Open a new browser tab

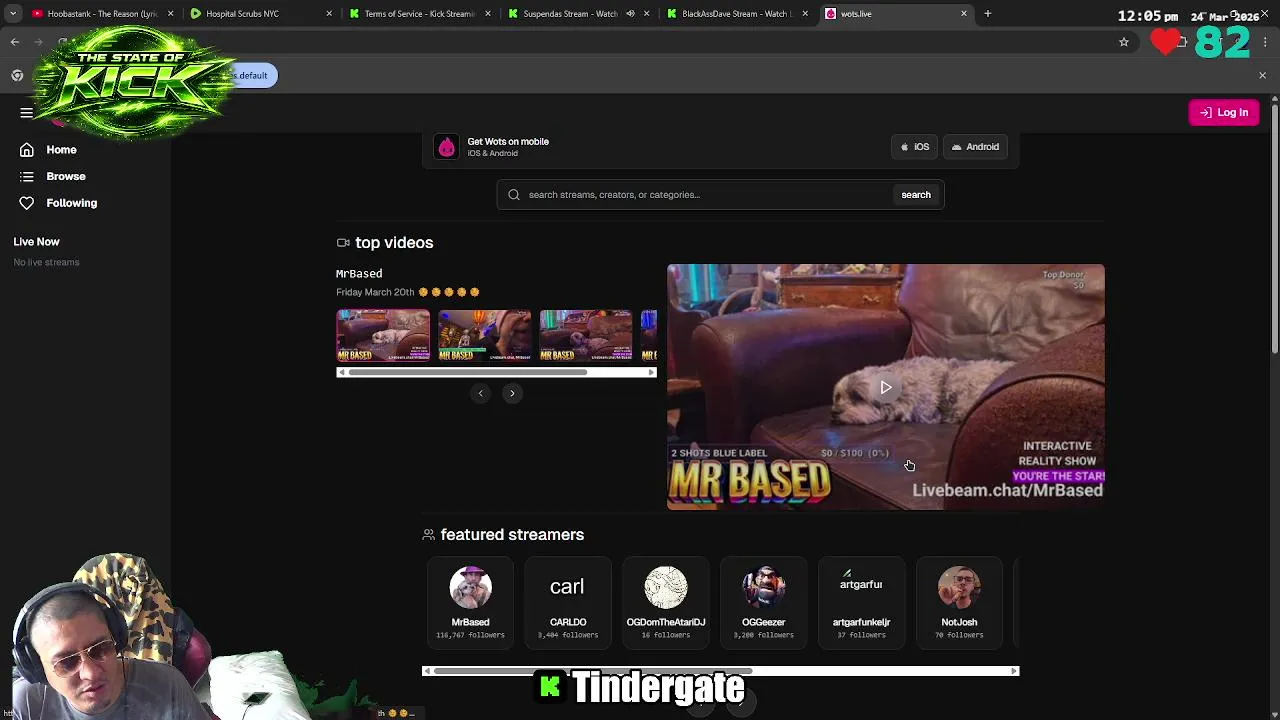988,14
